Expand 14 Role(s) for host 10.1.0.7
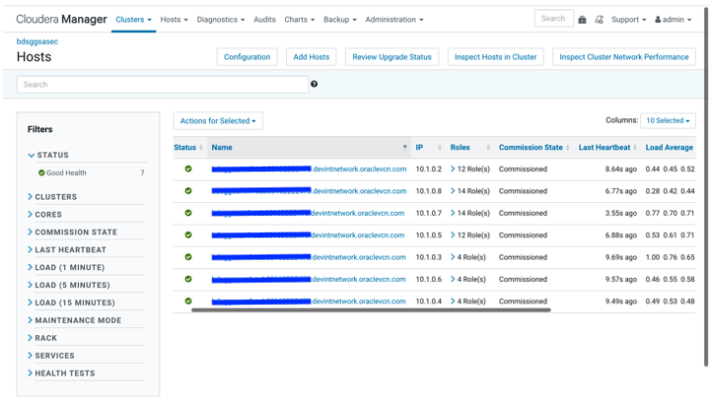 coord(470,213)
